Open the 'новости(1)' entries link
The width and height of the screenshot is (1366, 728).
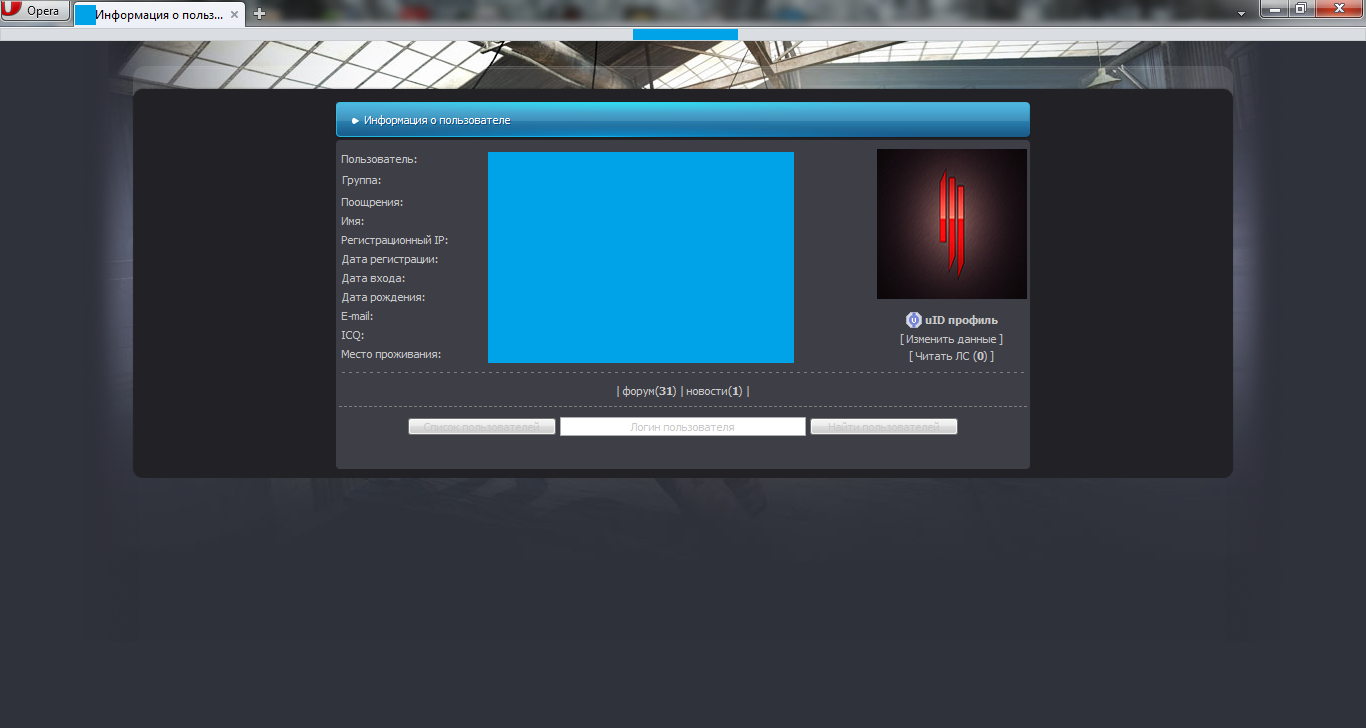(714, 391)
